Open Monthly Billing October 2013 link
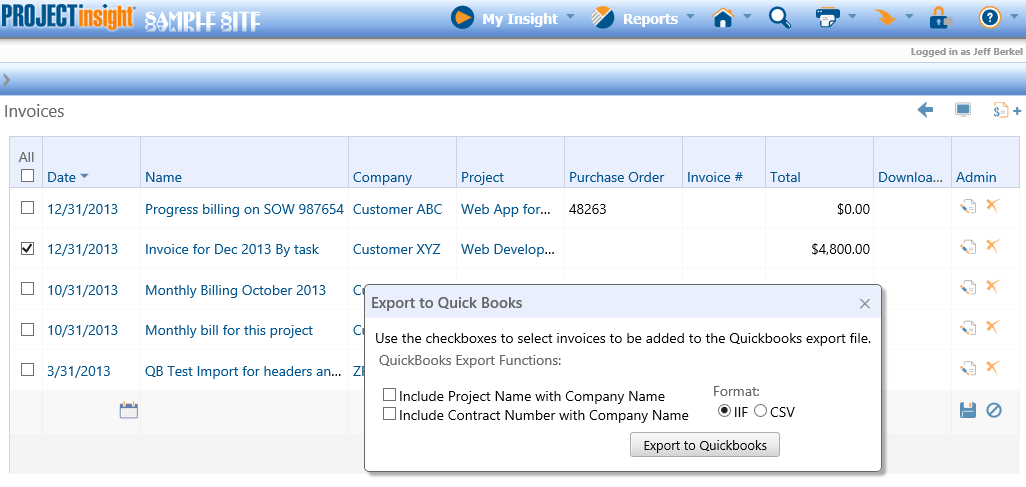The height and width of the screenshot is (487, 1026). (236, 290)
